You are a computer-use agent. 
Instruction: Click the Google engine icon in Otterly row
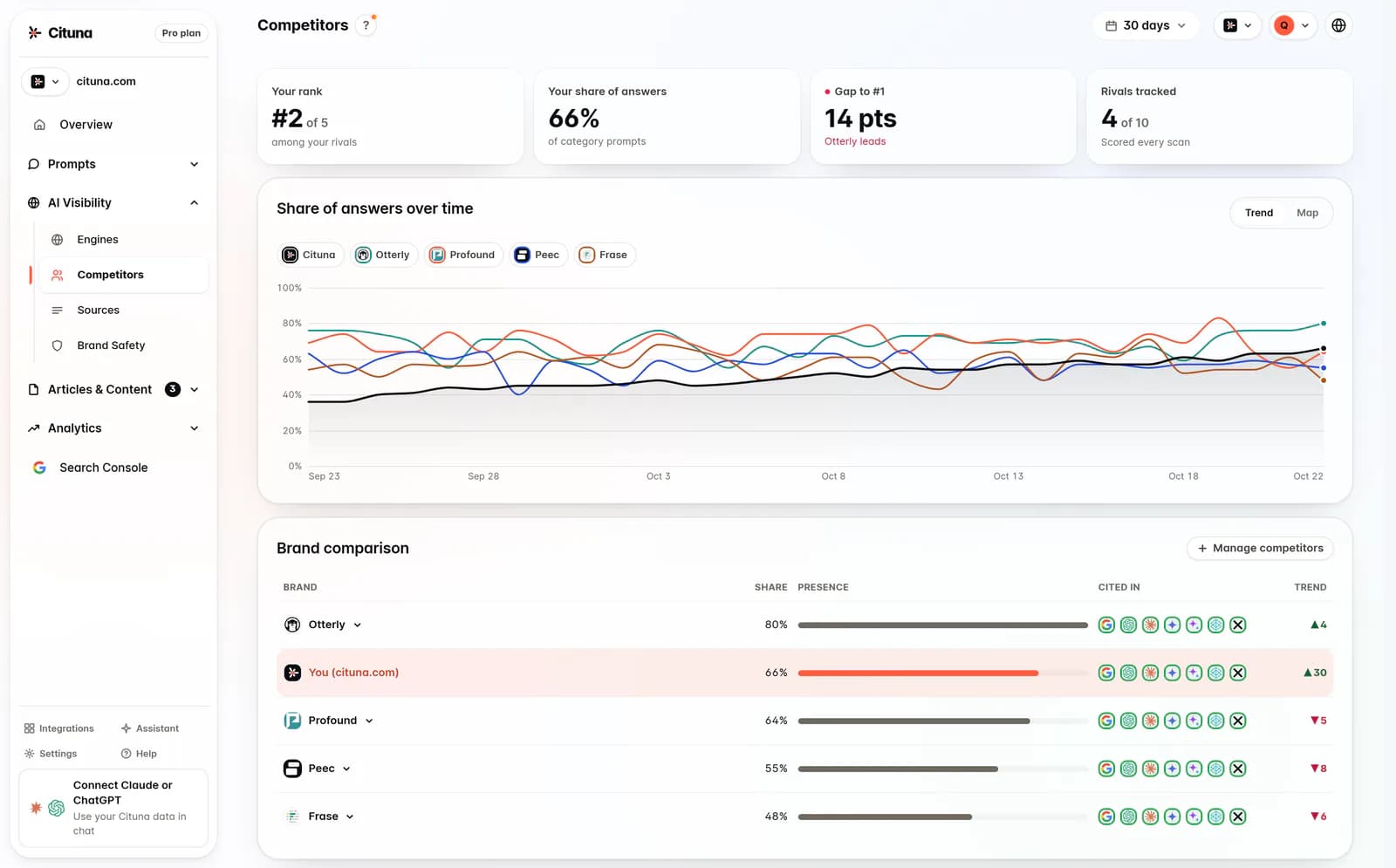(x=1106, y=625)
